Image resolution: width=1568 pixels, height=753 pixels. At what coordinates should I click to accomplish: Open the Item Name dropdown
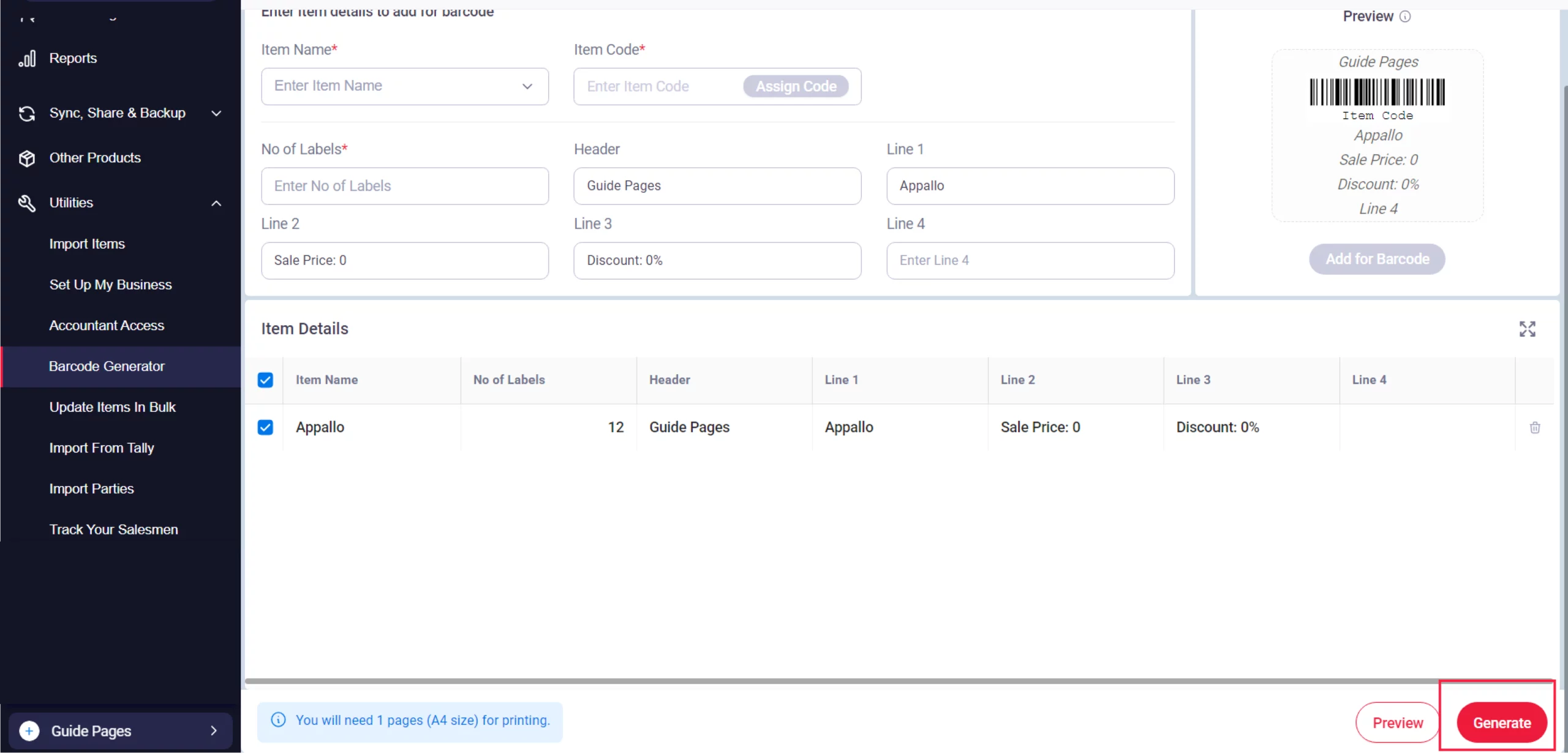click(x=527, y=86)
